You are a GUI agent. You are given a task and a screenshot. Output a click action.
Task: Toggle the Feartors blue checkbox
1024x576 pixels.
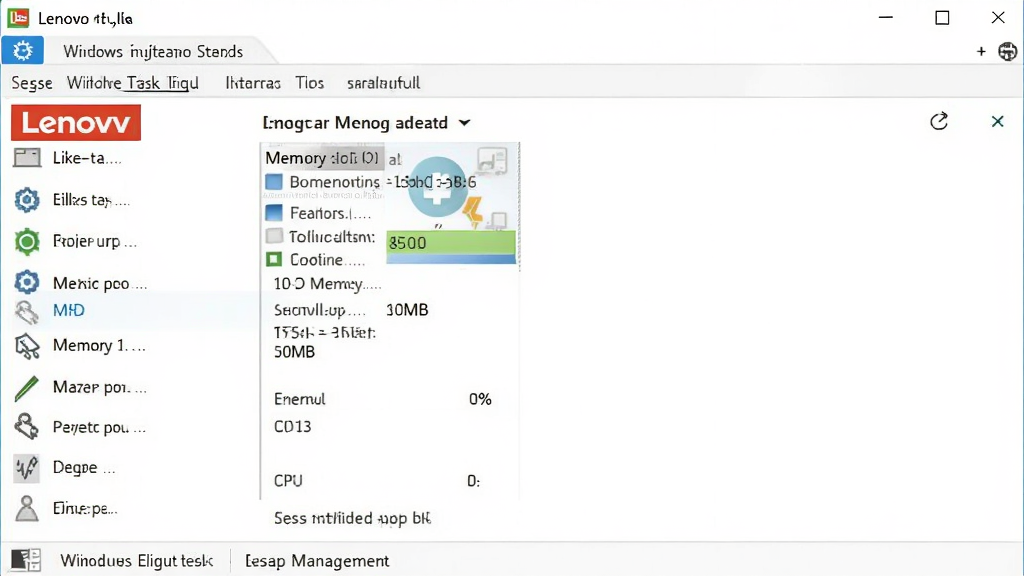[274, 213]
